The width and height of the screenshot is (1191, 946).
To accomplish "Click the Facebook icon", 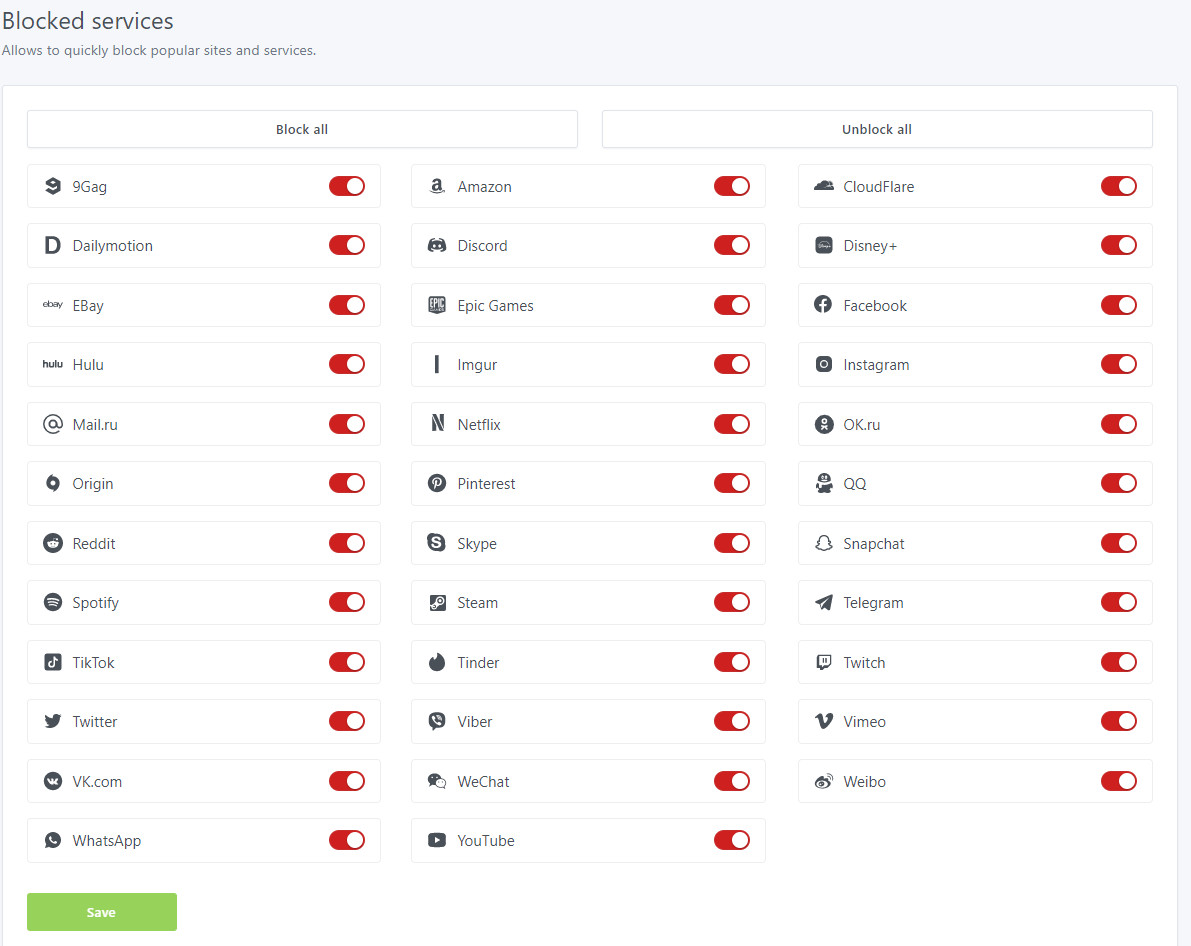I will click(823, 305).
